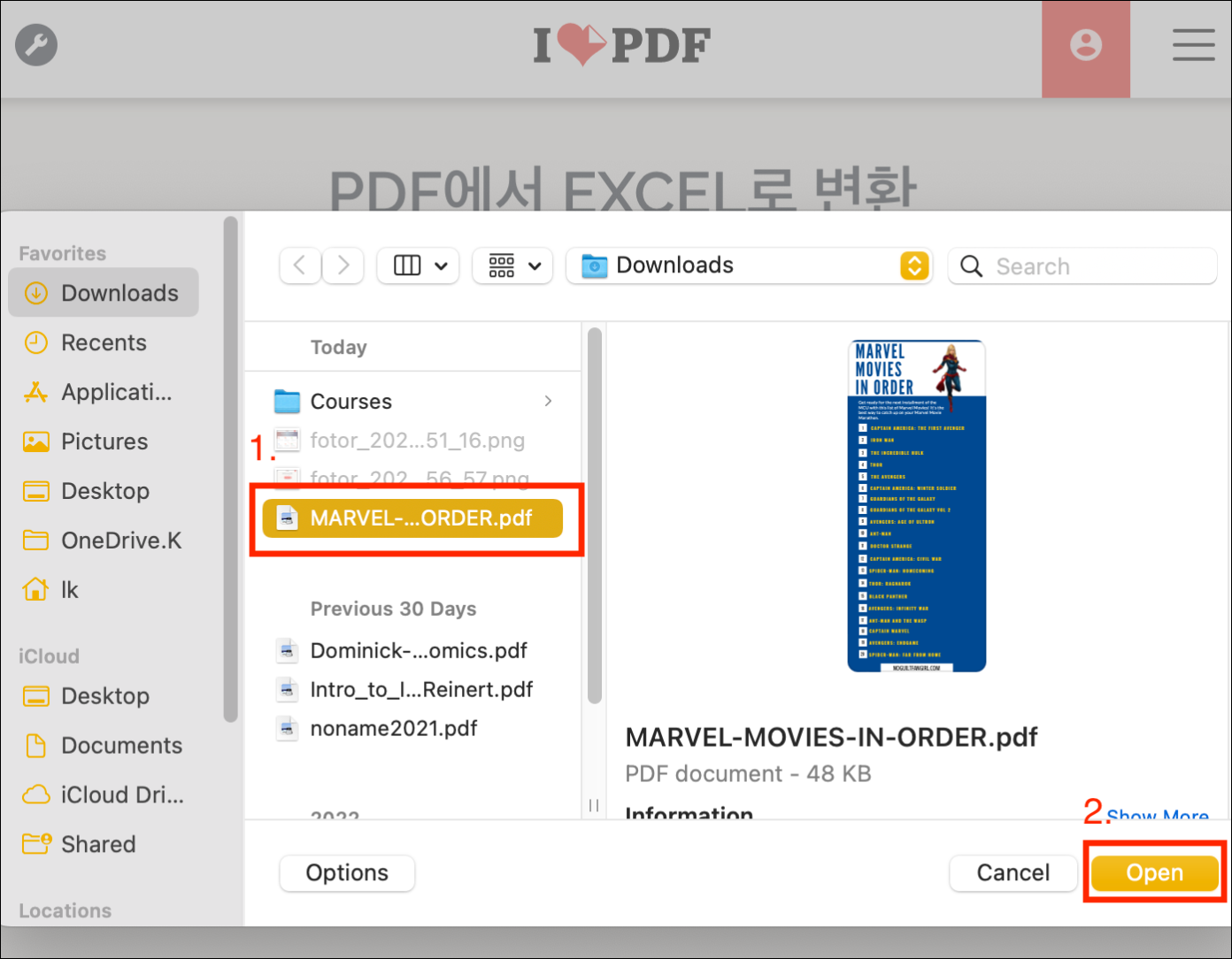Click the Marvel Movies preview thumbnail
This screenshot has height=959, width=1232.
tap(917, 504)
